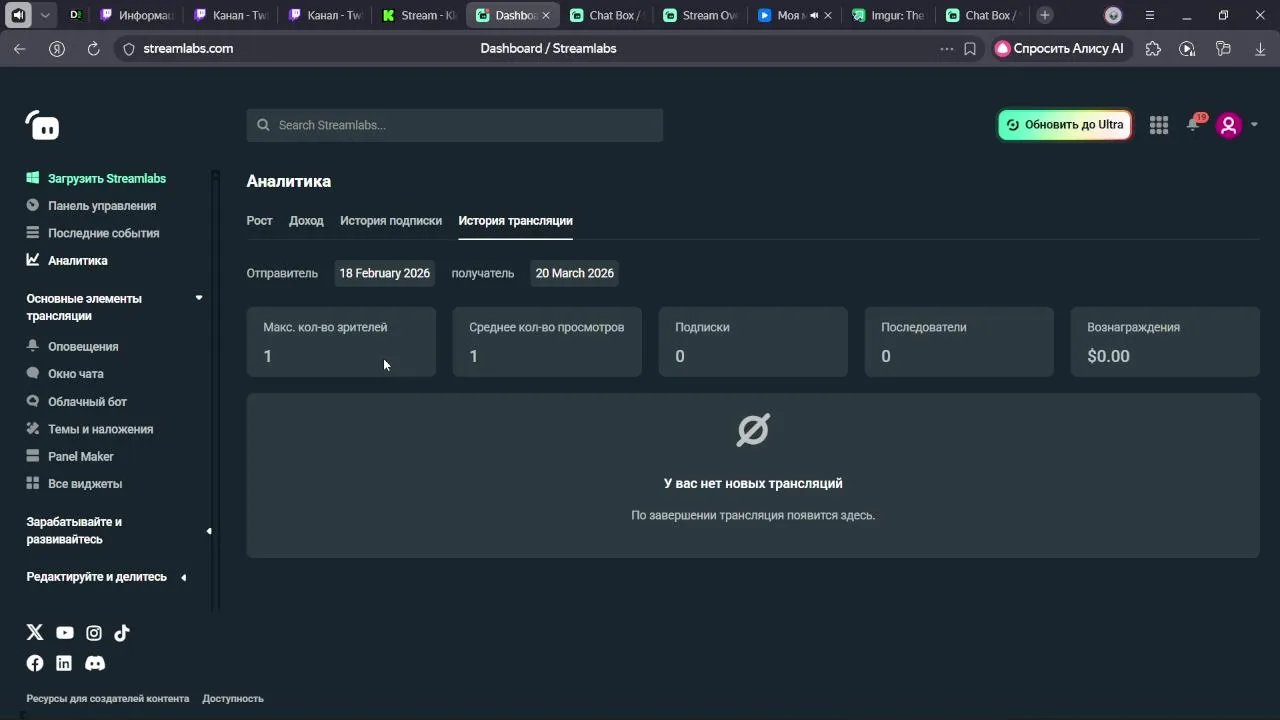This screenshot has width=1280, height=720.
Task: Open Последние события in sidebar
Action: (x=104, y=233)
